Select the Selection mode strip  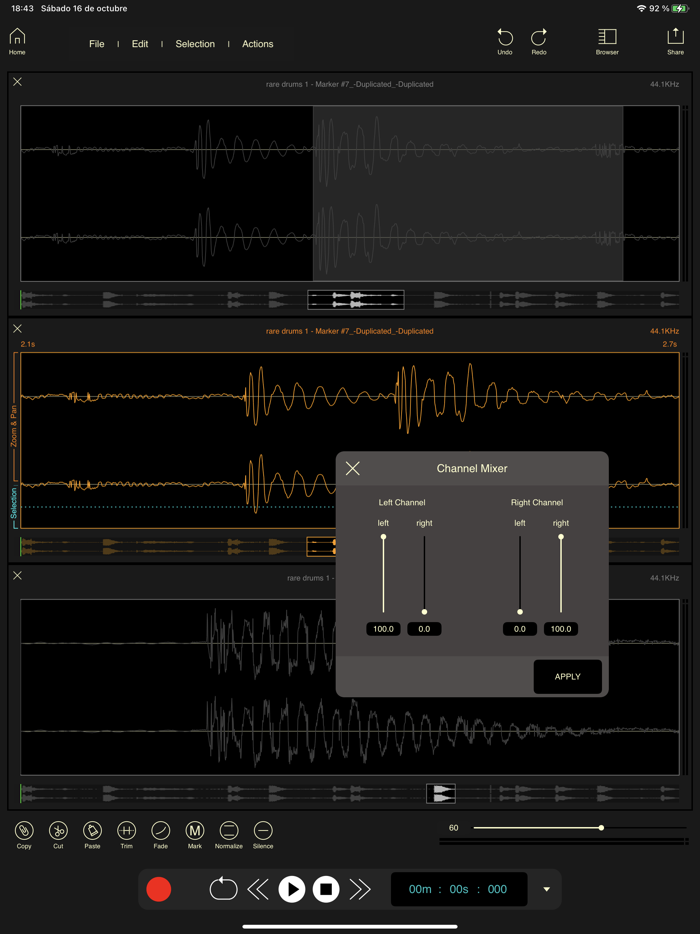tap(14, 508)
